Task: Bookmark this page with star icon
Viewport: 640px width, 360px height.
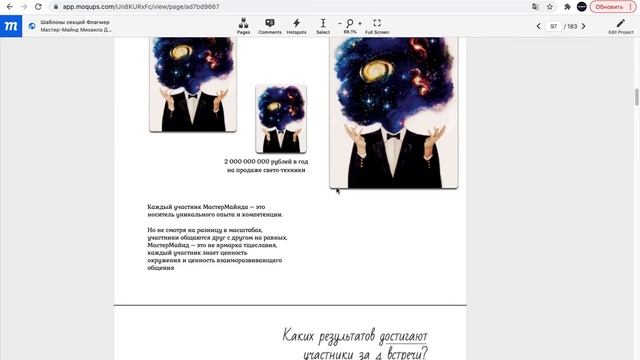Action: pos(550,7)
